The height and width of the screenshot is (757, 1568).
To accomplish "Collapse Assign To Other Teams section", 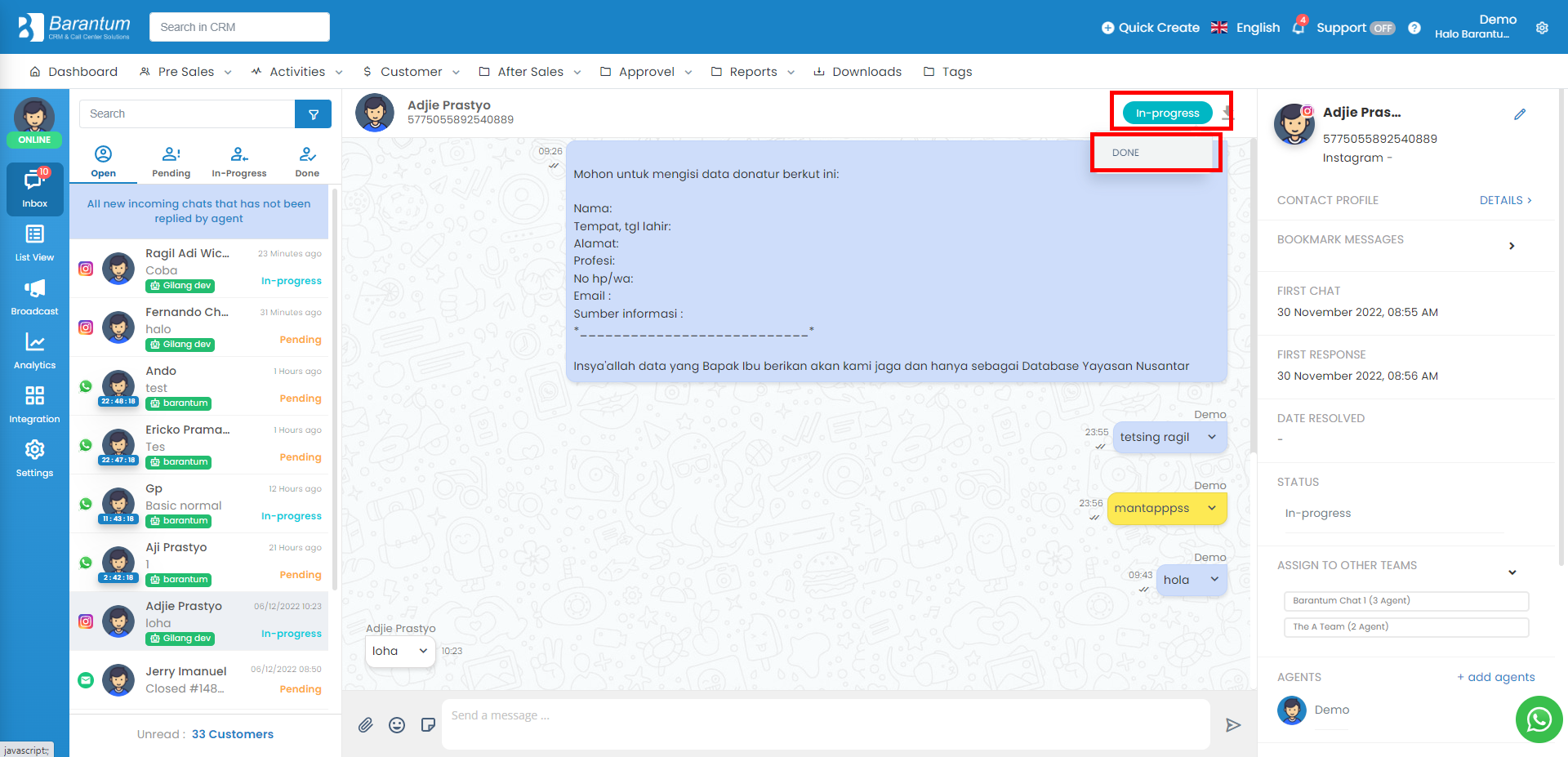I will (x=1512, y=572).
